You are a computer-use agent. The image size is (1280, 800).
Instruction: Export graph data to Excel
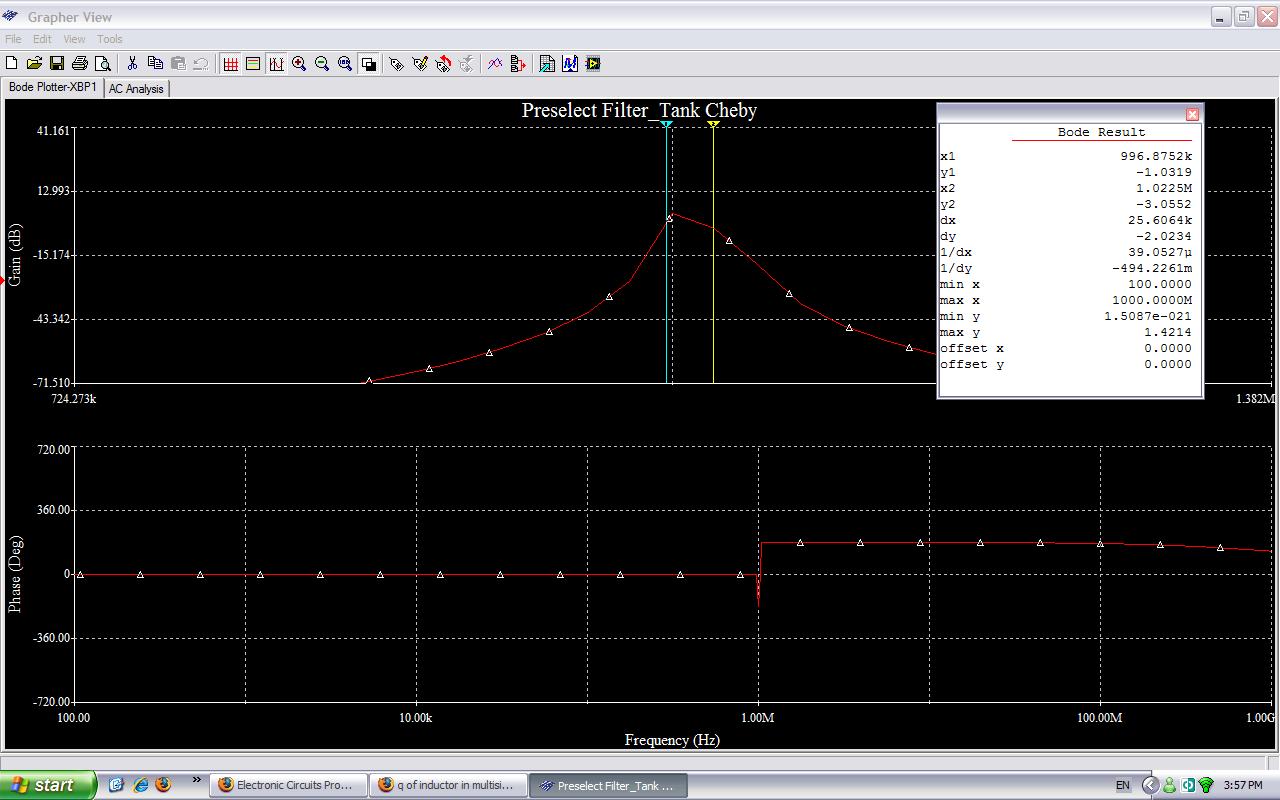tap(547, 64)
